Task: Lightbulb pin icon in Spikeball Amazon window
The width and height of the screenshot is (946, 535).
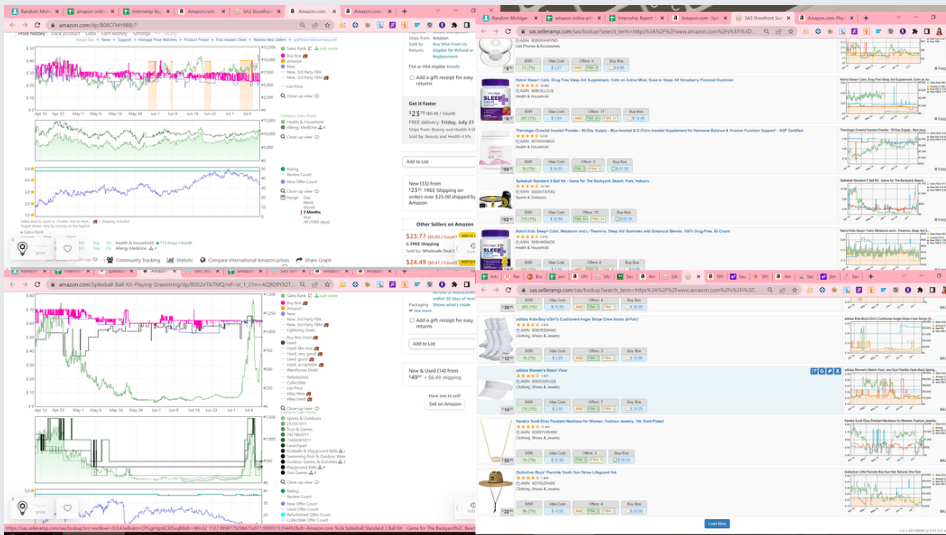Action: [22, 507]
